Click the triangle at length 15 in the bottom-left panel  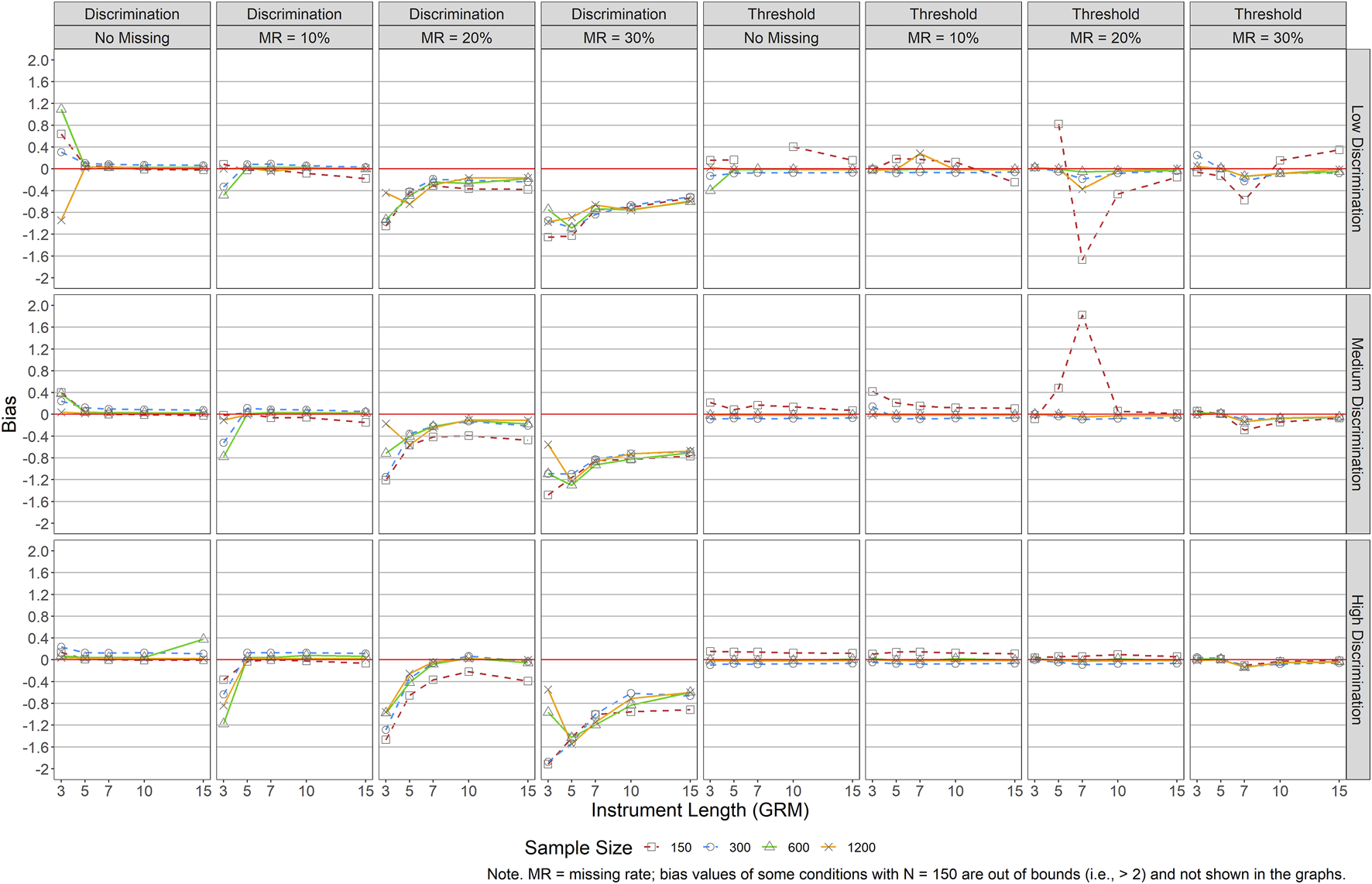203,639
